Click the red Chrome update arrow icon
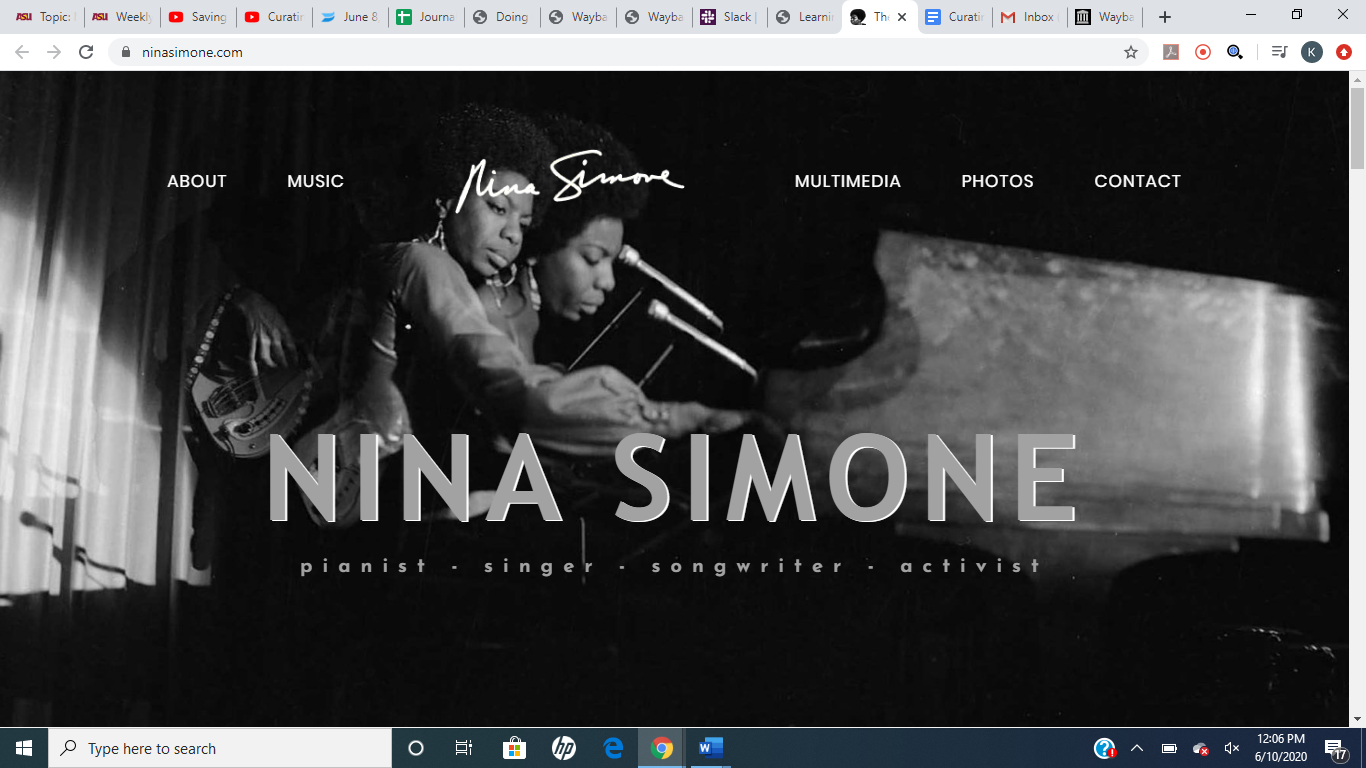1366x768 pixels. tap(1344, 52)
